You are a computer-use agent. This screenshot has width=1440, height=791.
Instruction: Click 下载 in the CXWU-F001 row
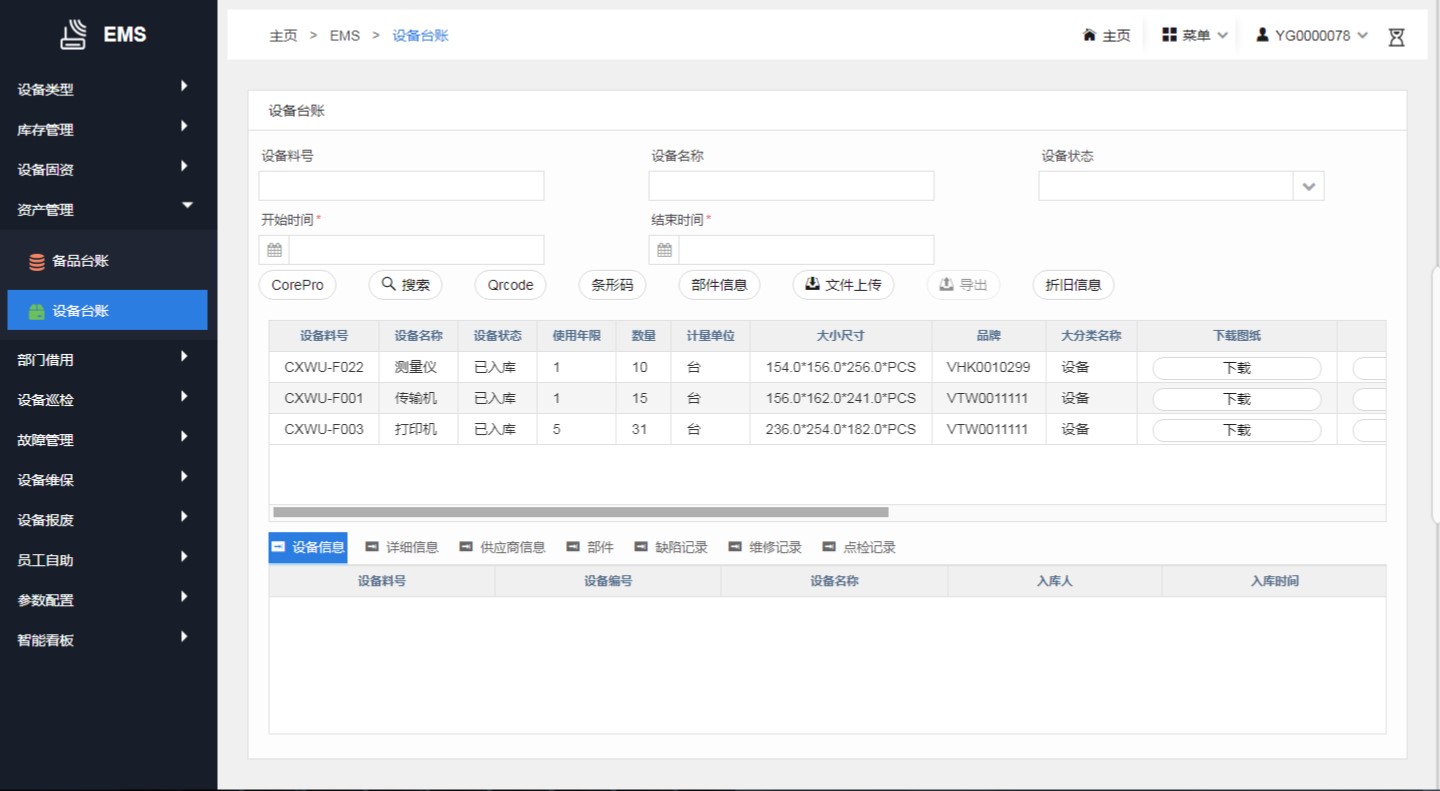(x=1237, y=399)
